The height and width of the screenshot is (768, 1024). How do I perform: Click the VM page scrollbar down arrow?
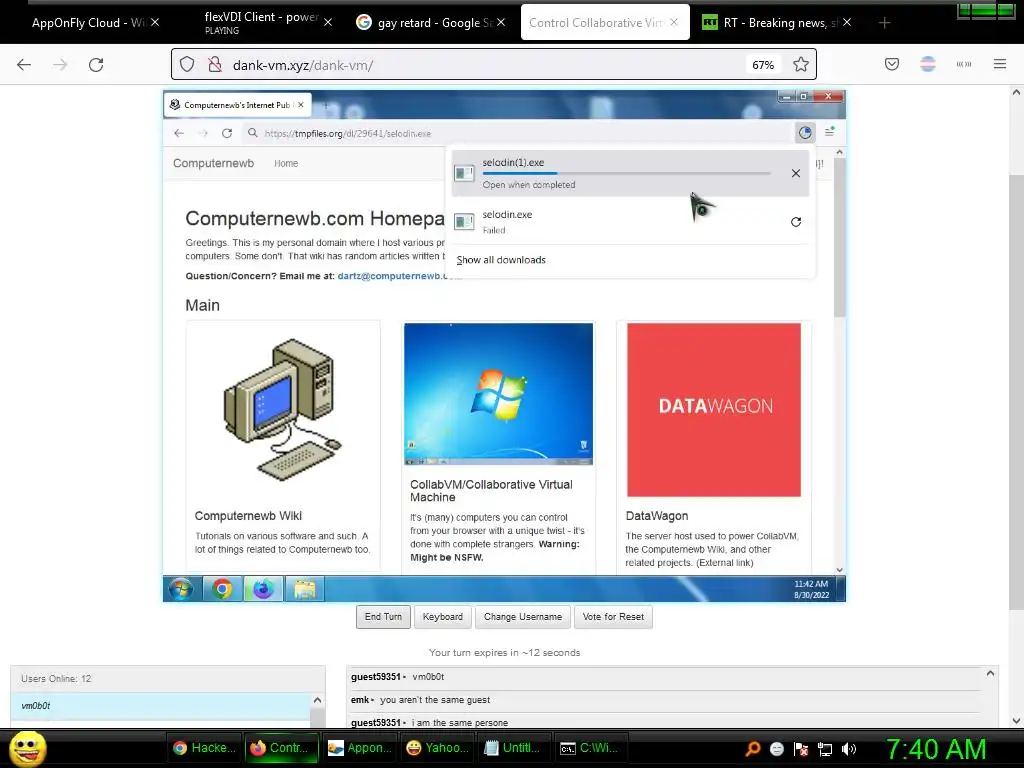click(840, 570)
